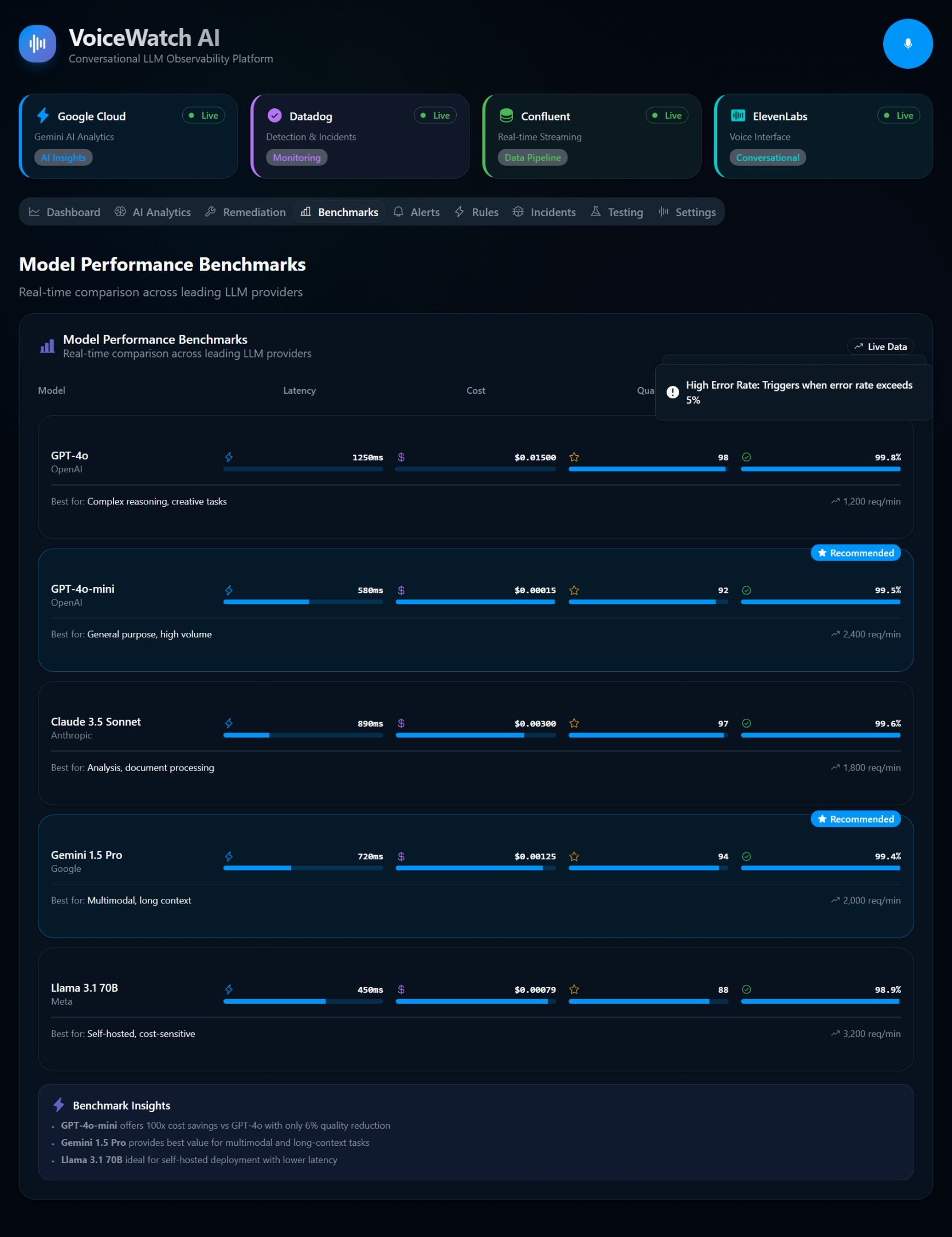Click the Llama 3.1 70B model name

point(84,988)
